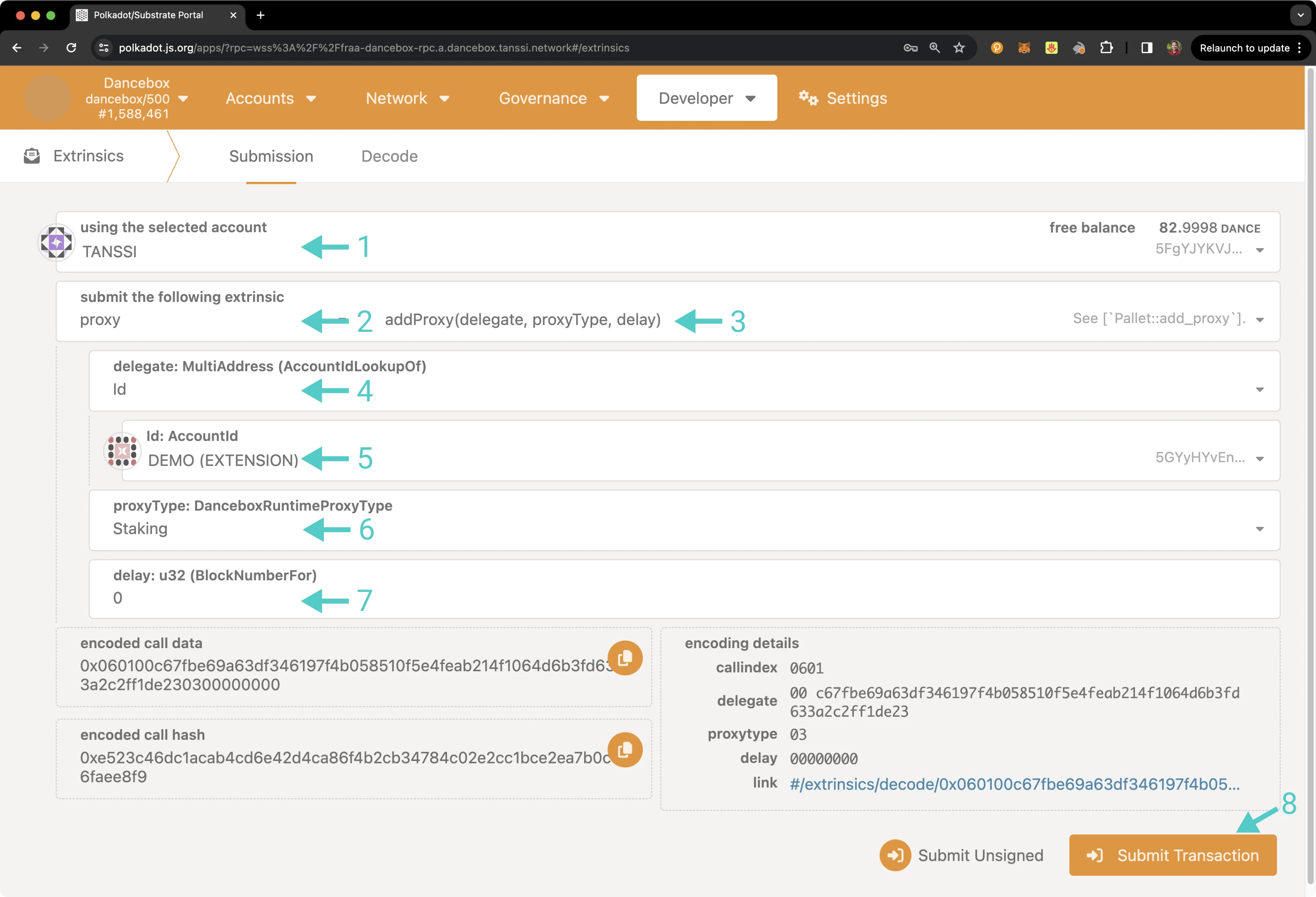Click the callindex value 0601
Viewport: 1316px width, 897px height.
[x=806, y=668]
